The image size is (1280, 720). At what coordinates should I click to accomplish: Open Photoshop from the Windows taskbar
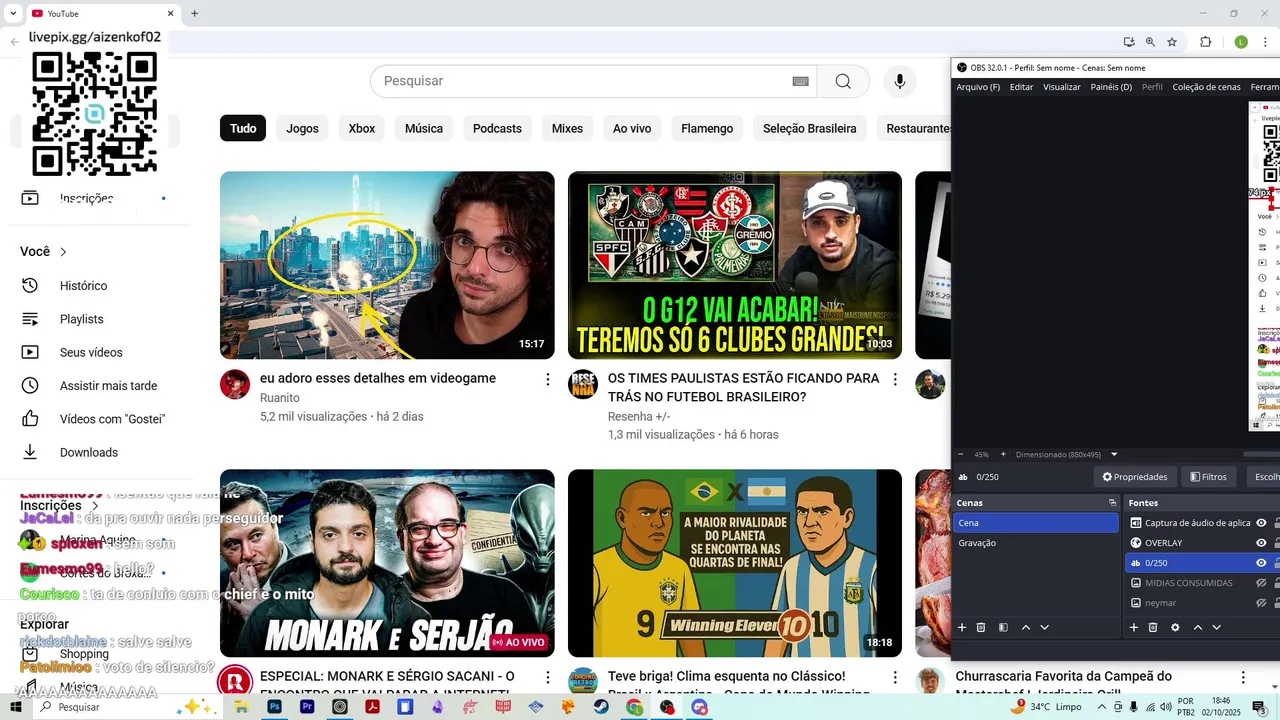point(274,707)
